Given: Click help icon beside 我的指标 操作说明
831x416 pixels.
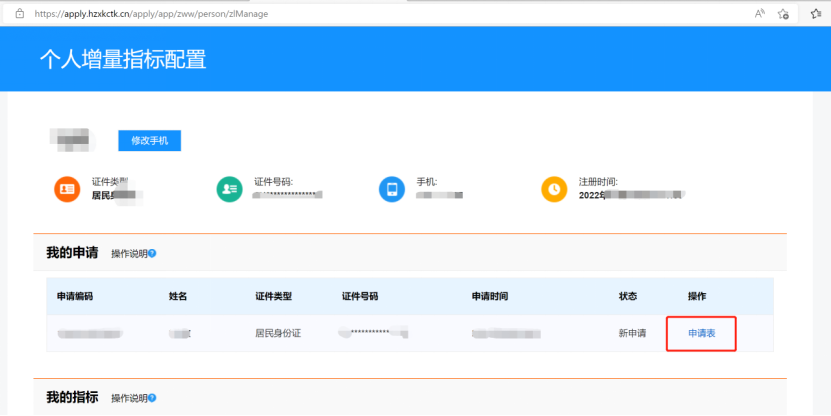Looking at the screenshot, I should point(152,398).
